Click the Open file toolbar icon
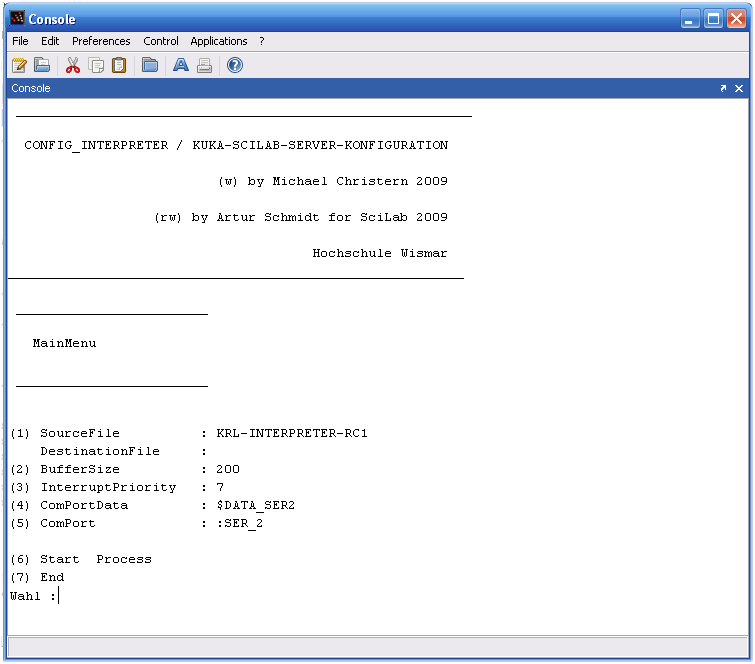 coord(42,66)
